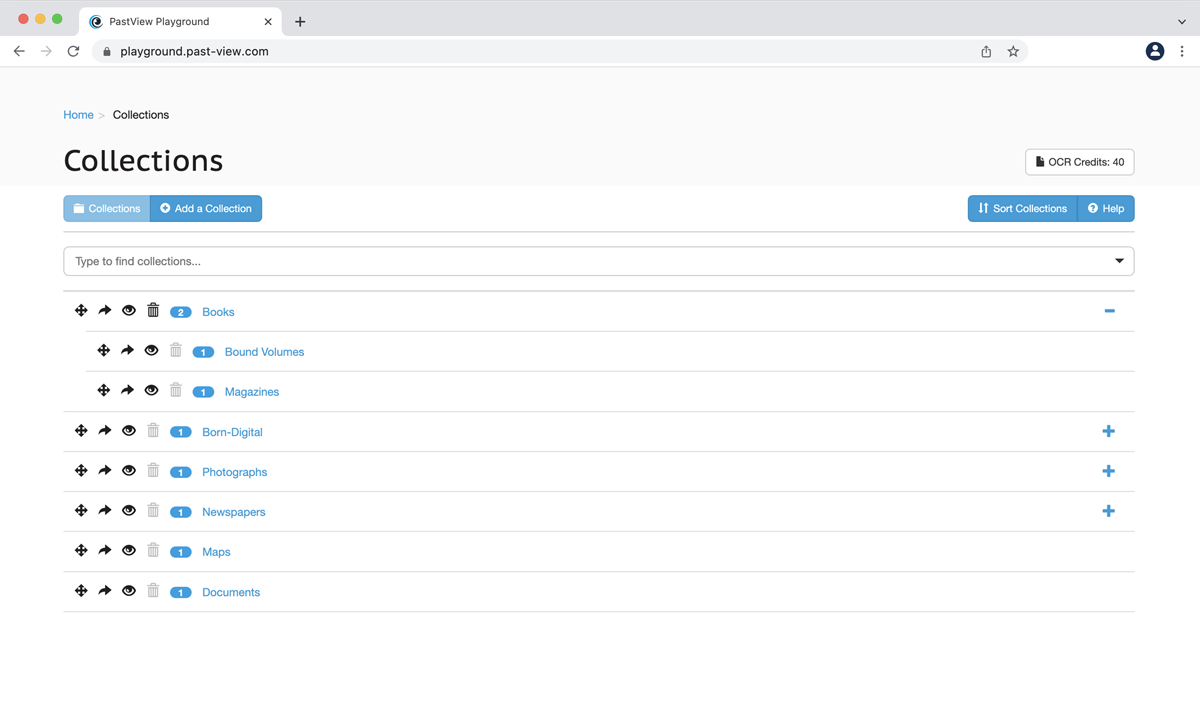
Task: Toggle the eye icon for Newspapers
Action: pyautogui.click(x=129, y=511)
